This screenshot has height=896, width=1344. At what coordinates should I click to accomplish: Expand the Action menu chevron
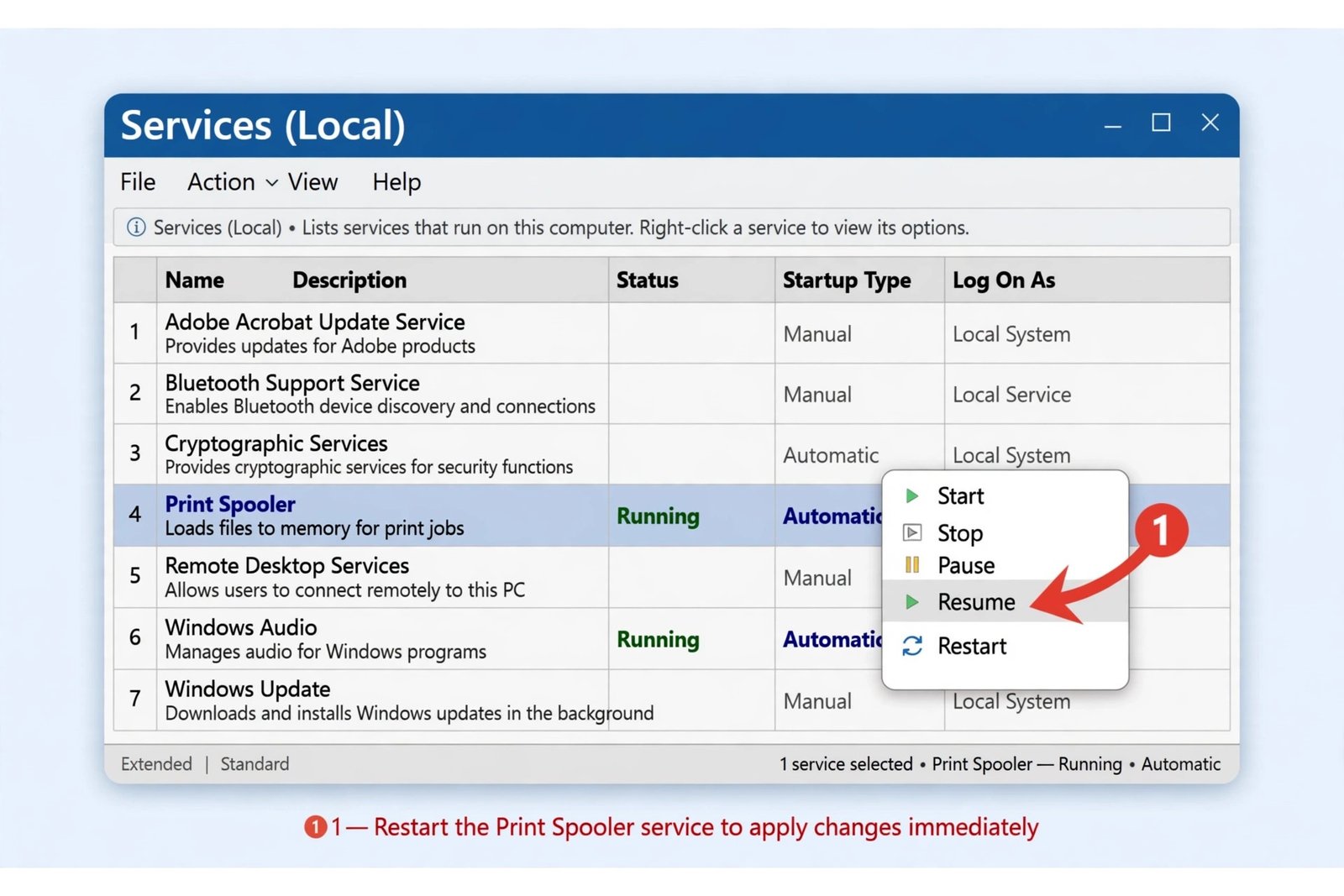pyautogui.click(x=271, y=183)
